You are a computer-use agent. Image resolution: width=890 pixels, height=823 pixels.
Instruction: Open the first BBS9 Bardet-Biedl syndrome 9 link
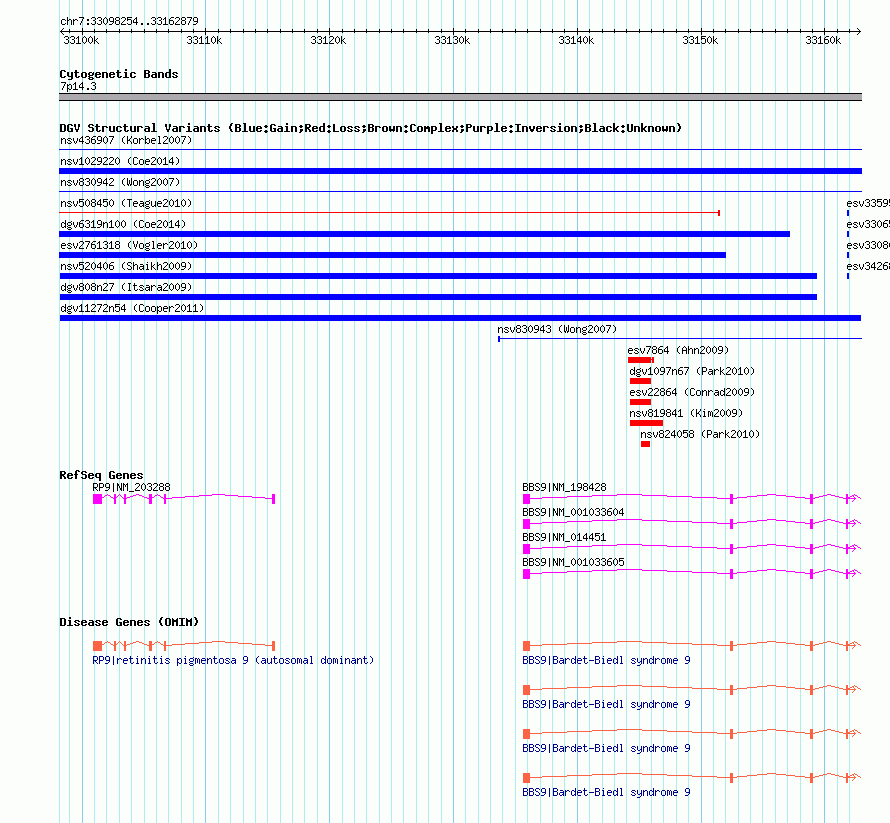click(x=606, y=660)
